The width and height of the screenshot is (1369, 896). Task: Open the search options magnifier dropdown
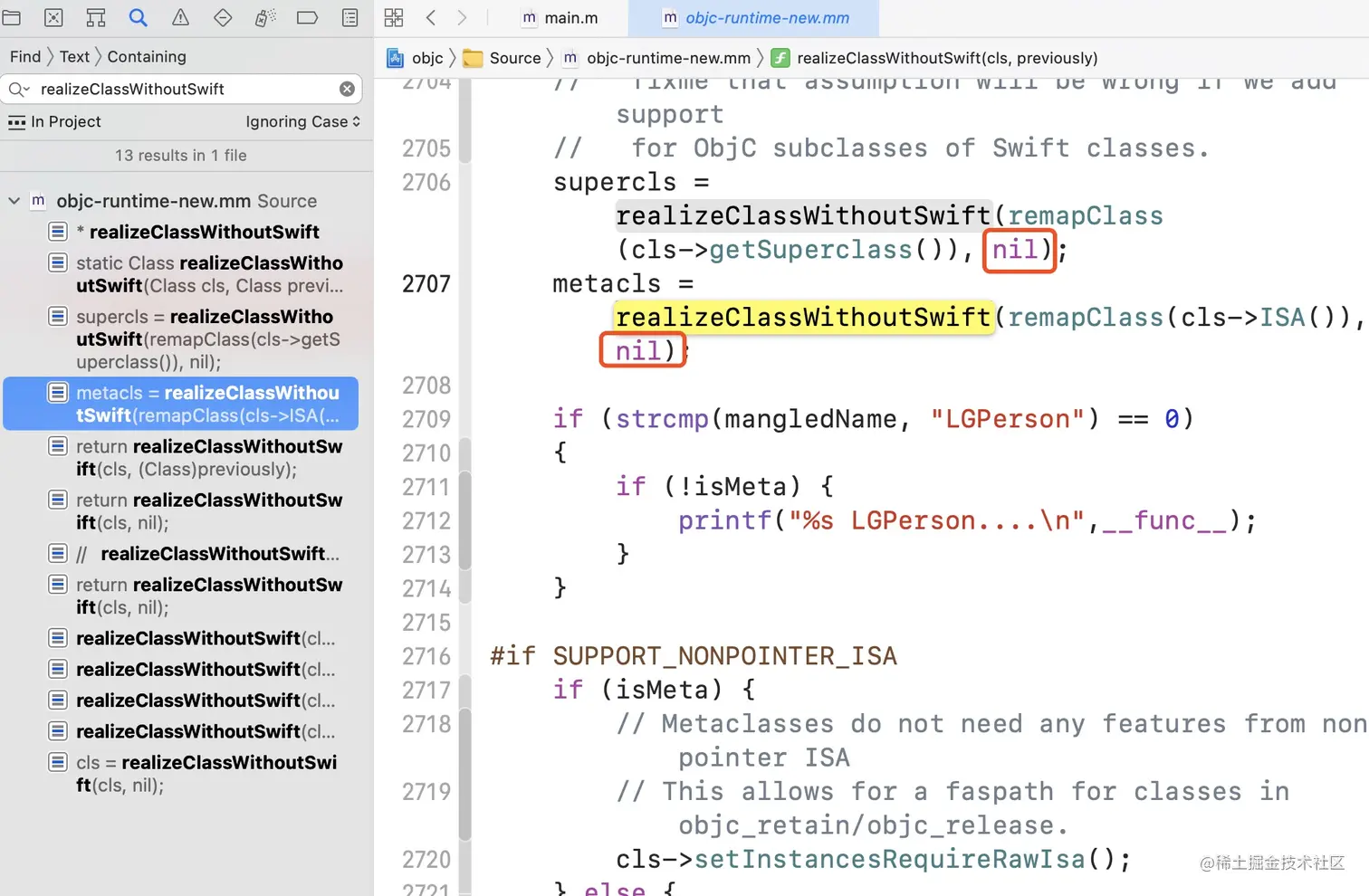(x=19, y=89)
